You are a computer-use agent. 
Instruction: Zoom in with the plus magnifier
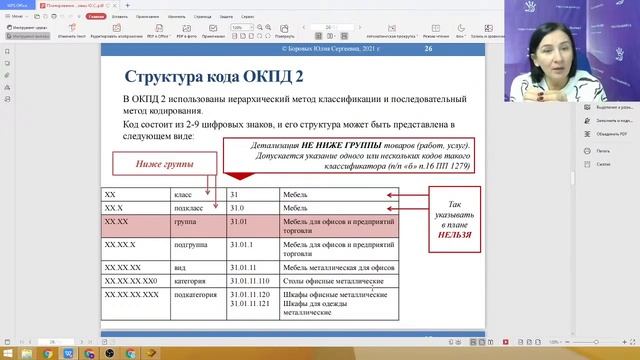268,27
